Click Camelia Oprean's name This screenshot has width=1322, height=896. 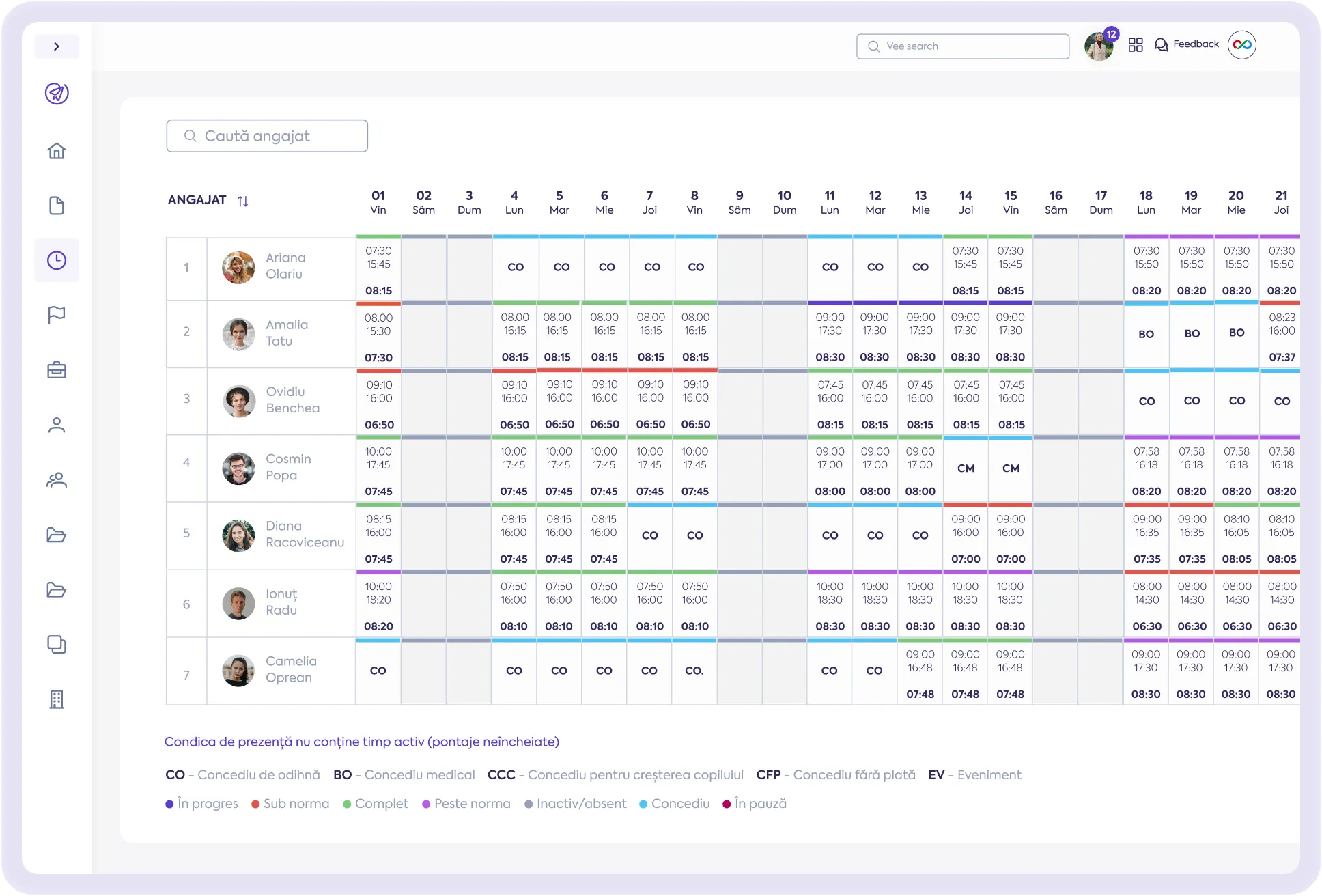[x=291, y=669]
